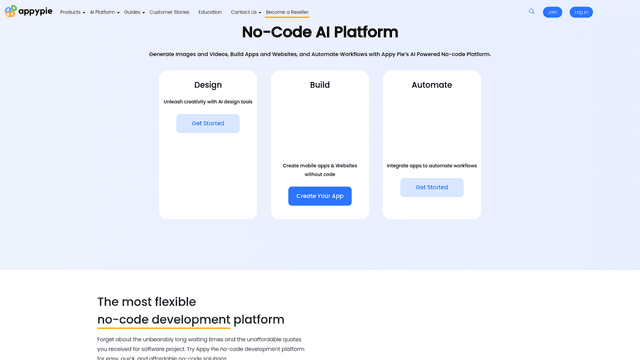Follow the Become a Reseller link

point(287,12)
